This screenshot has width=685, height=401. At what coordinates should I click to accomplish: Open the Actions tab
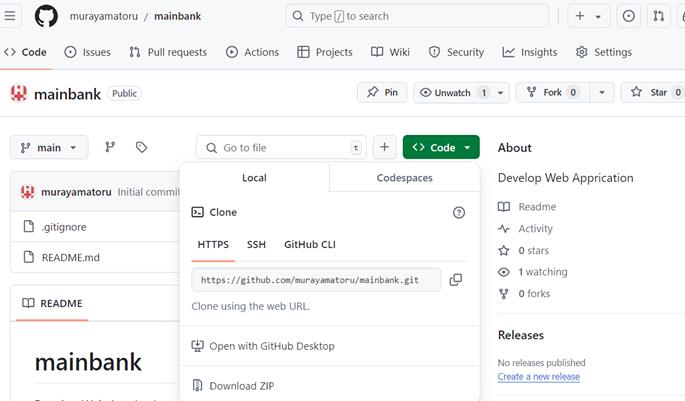click(252, 52)
